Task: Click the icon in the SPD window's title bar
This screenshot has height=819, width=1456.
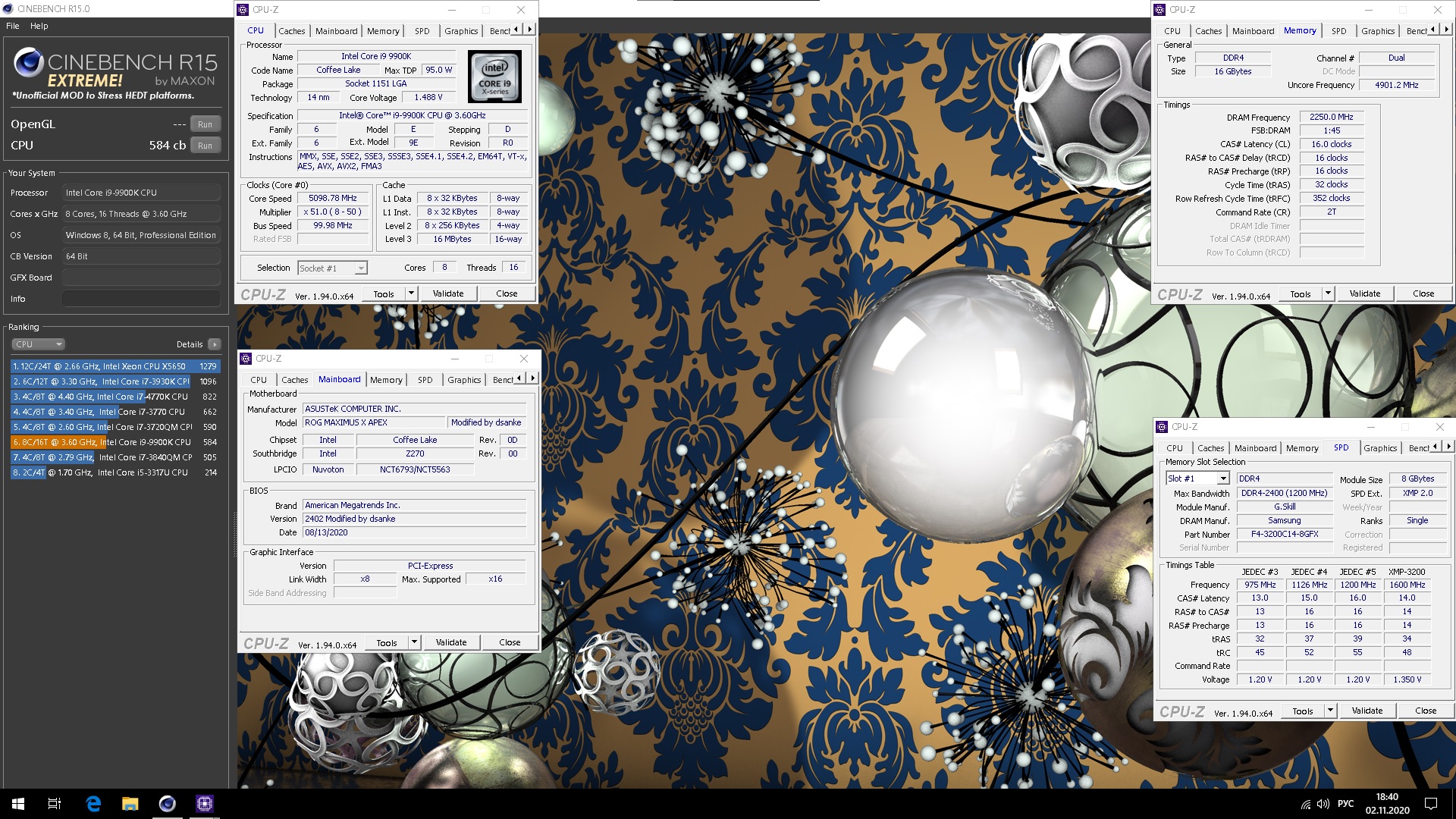Action: pos(1163,427)
